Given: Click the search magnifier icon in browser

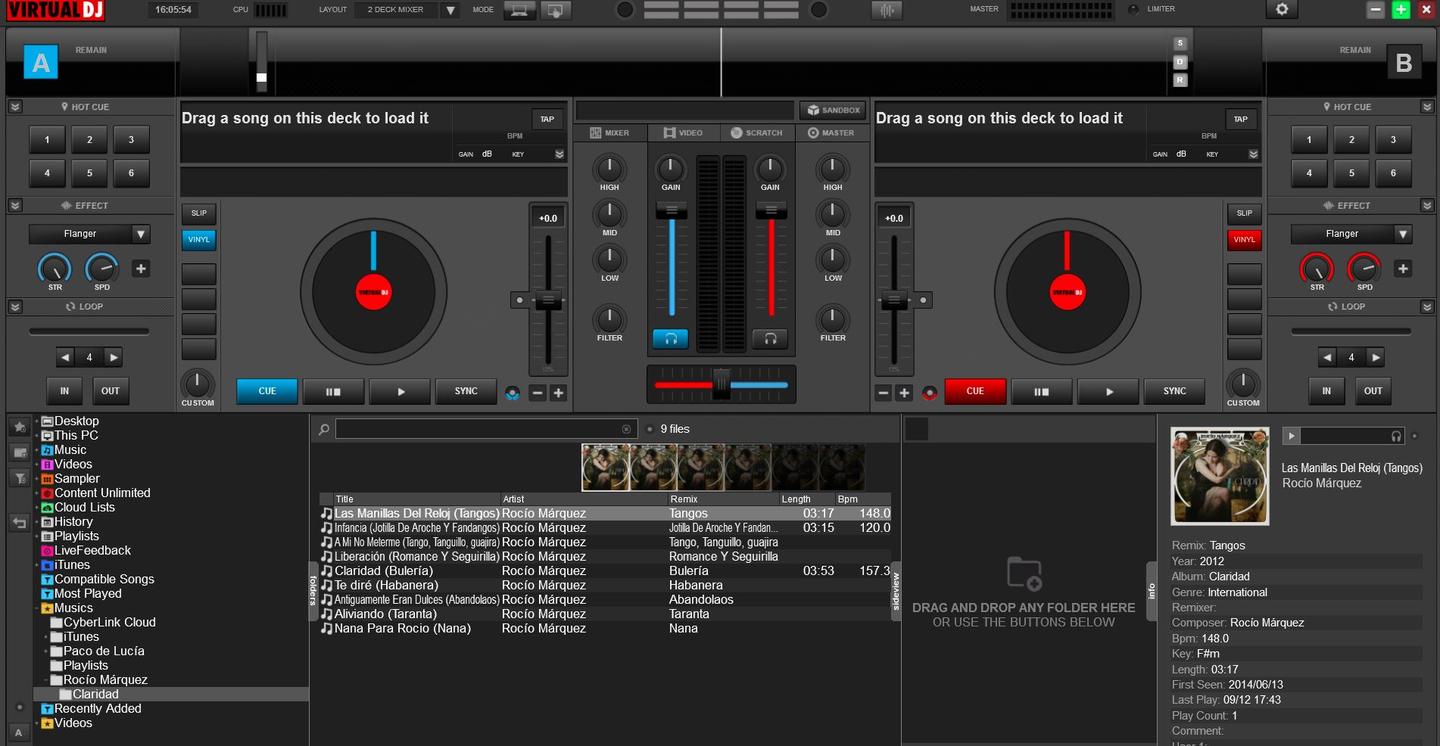Looking at the screenshot, I should coord(324,430).
